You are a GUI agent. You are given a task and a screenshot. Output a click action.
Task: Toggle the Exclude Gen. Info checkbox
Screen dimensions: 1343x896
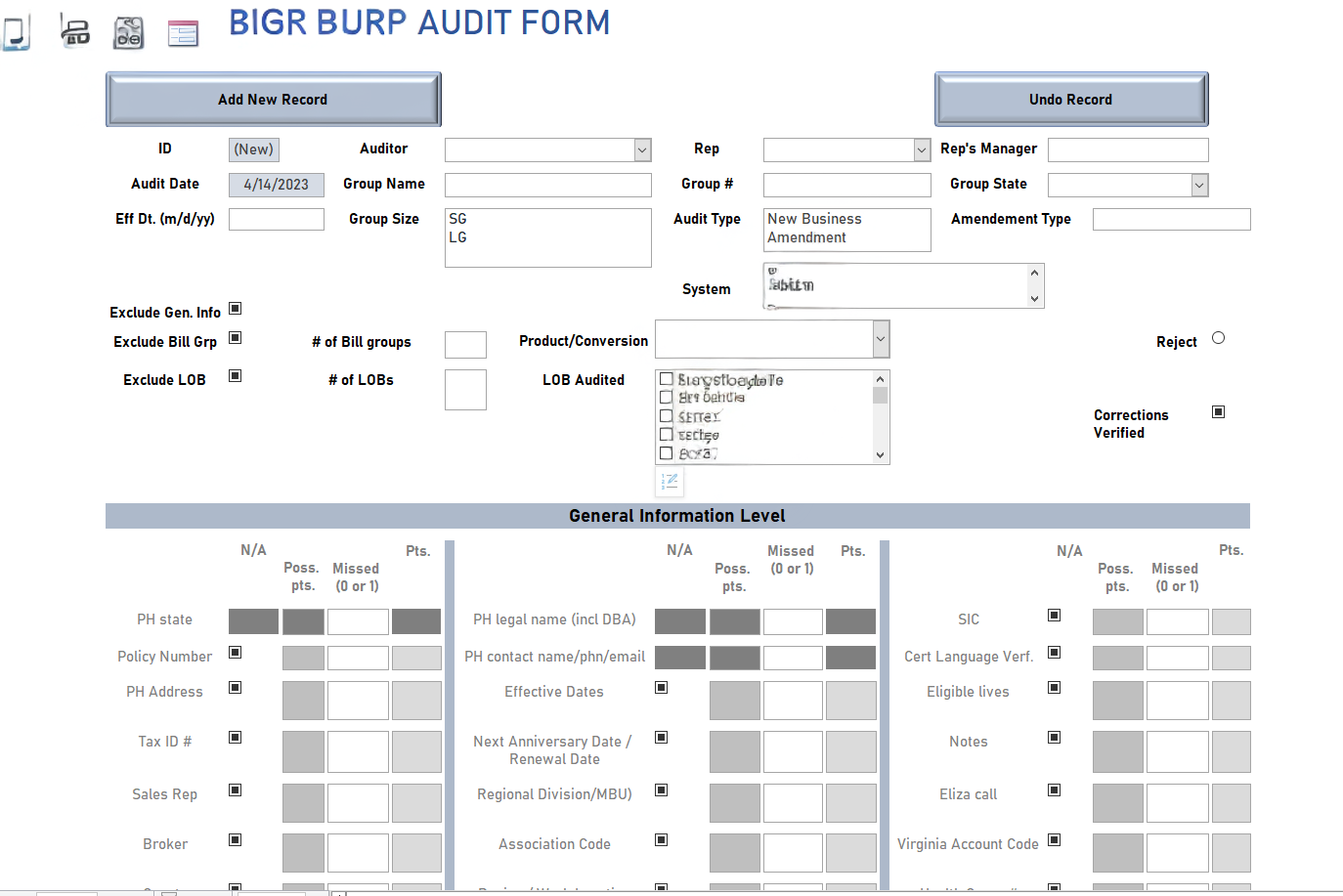click(236, 309)
